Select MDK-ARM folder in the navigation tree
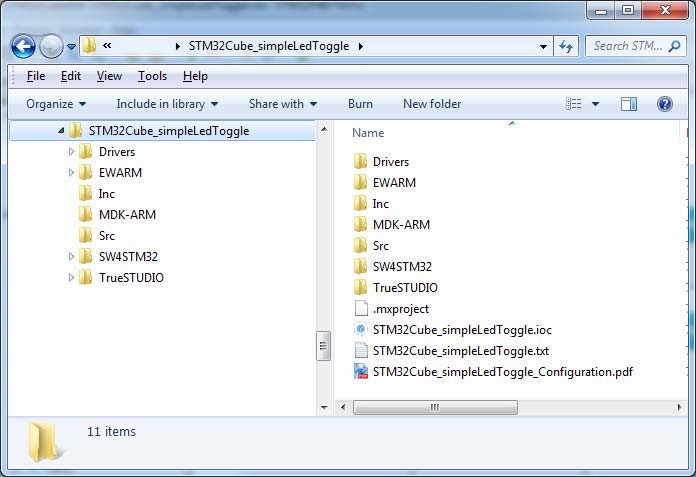Viewport: 696px width, 477px height. point(127,215)
